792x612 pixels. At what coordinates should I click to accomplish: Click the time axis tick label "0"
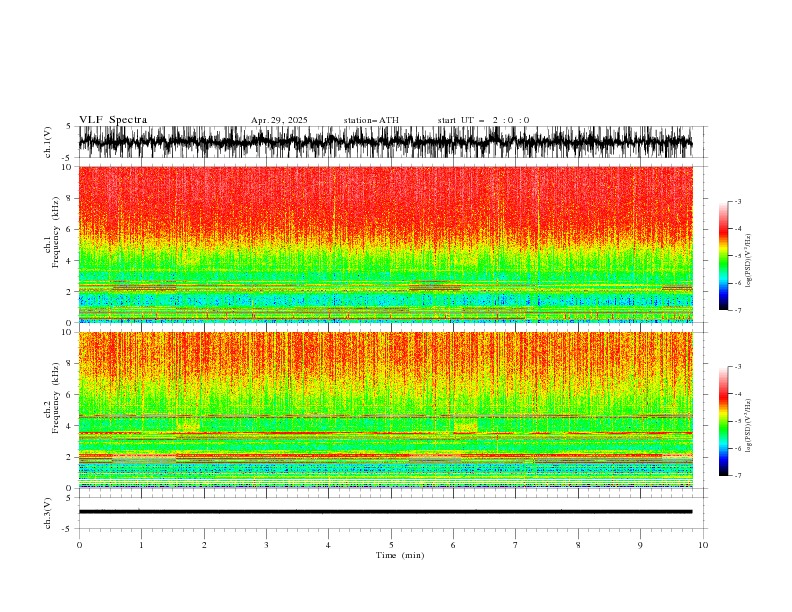tap(79, 545)
